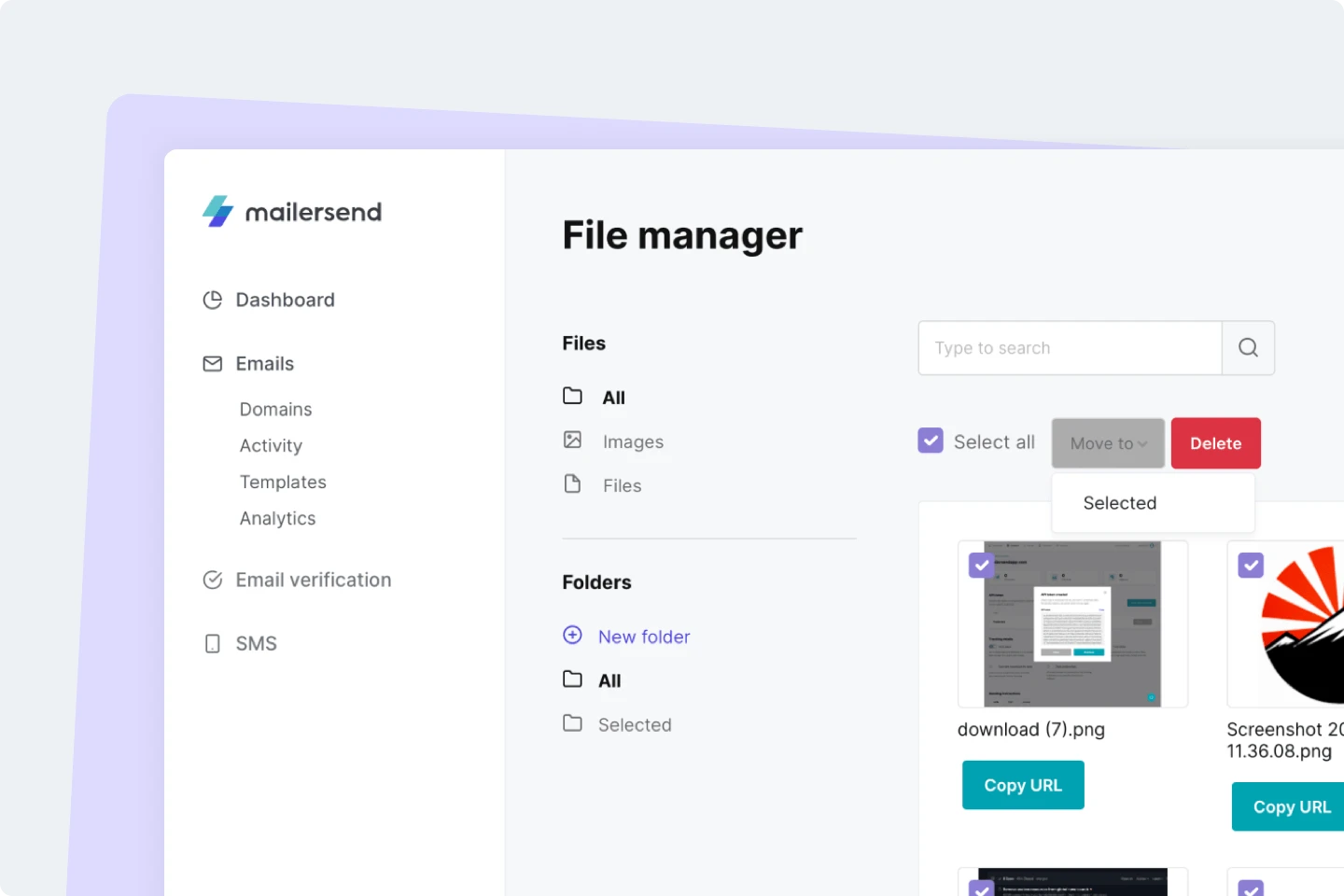Open the Selected folder
Image resolution: width=1344 pixels, height=896 pixels.
pos(635,724)
